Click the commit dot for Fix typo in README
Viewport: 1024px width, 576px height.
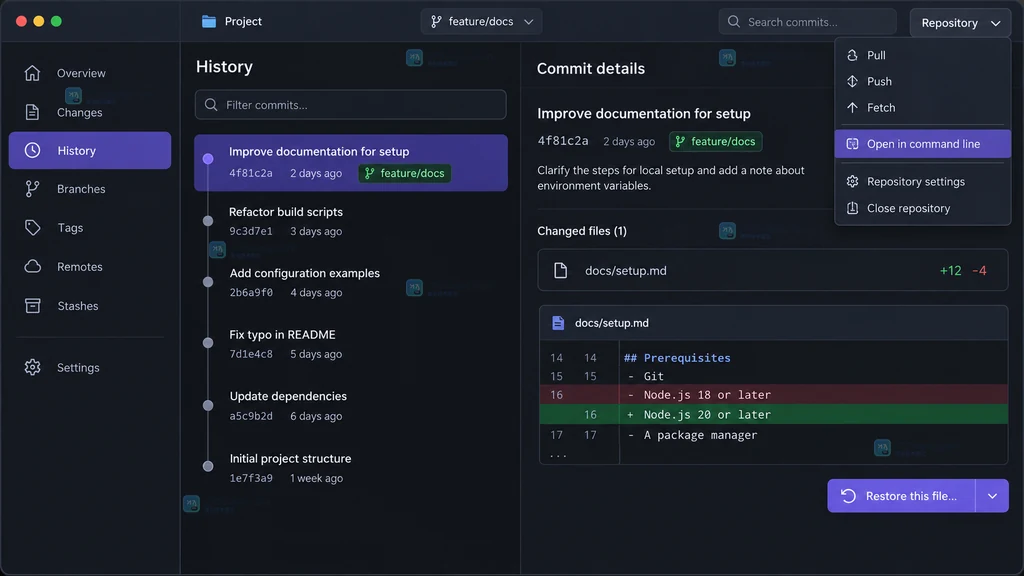click(x=208, y=343)
